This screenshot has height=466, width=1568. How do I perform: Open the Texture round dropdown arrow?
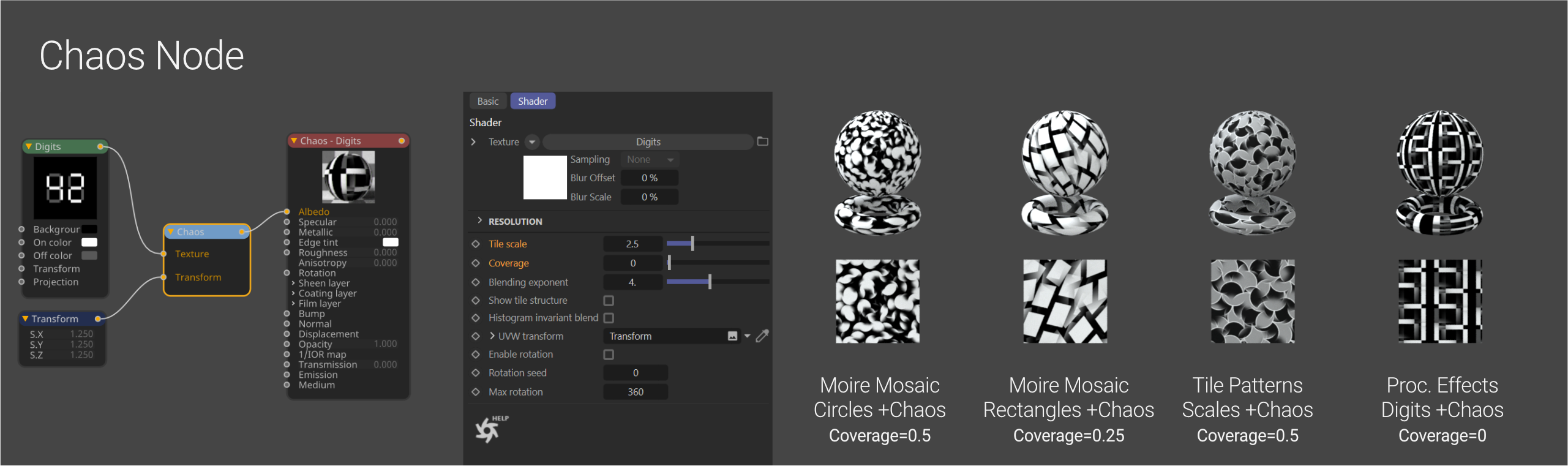tap(532, 142)
